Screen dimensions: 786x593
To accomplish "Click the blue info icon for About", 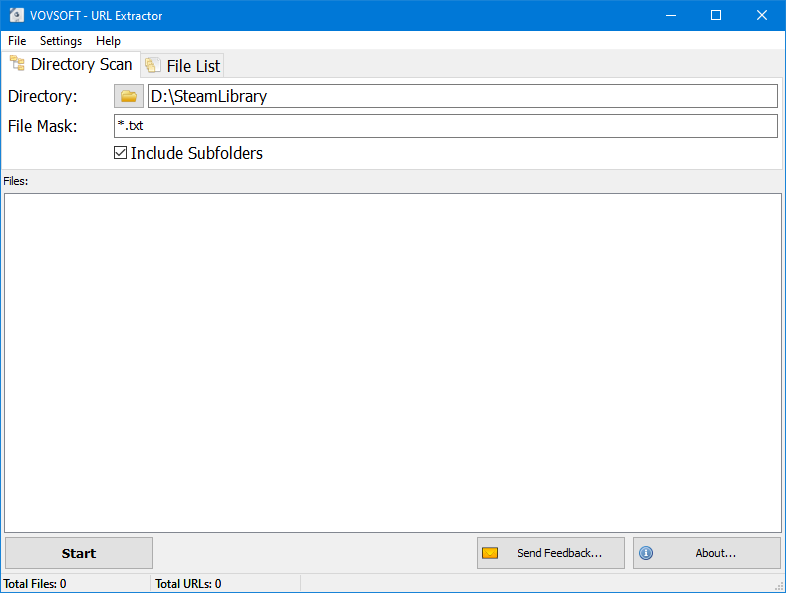I will [646, 553].
